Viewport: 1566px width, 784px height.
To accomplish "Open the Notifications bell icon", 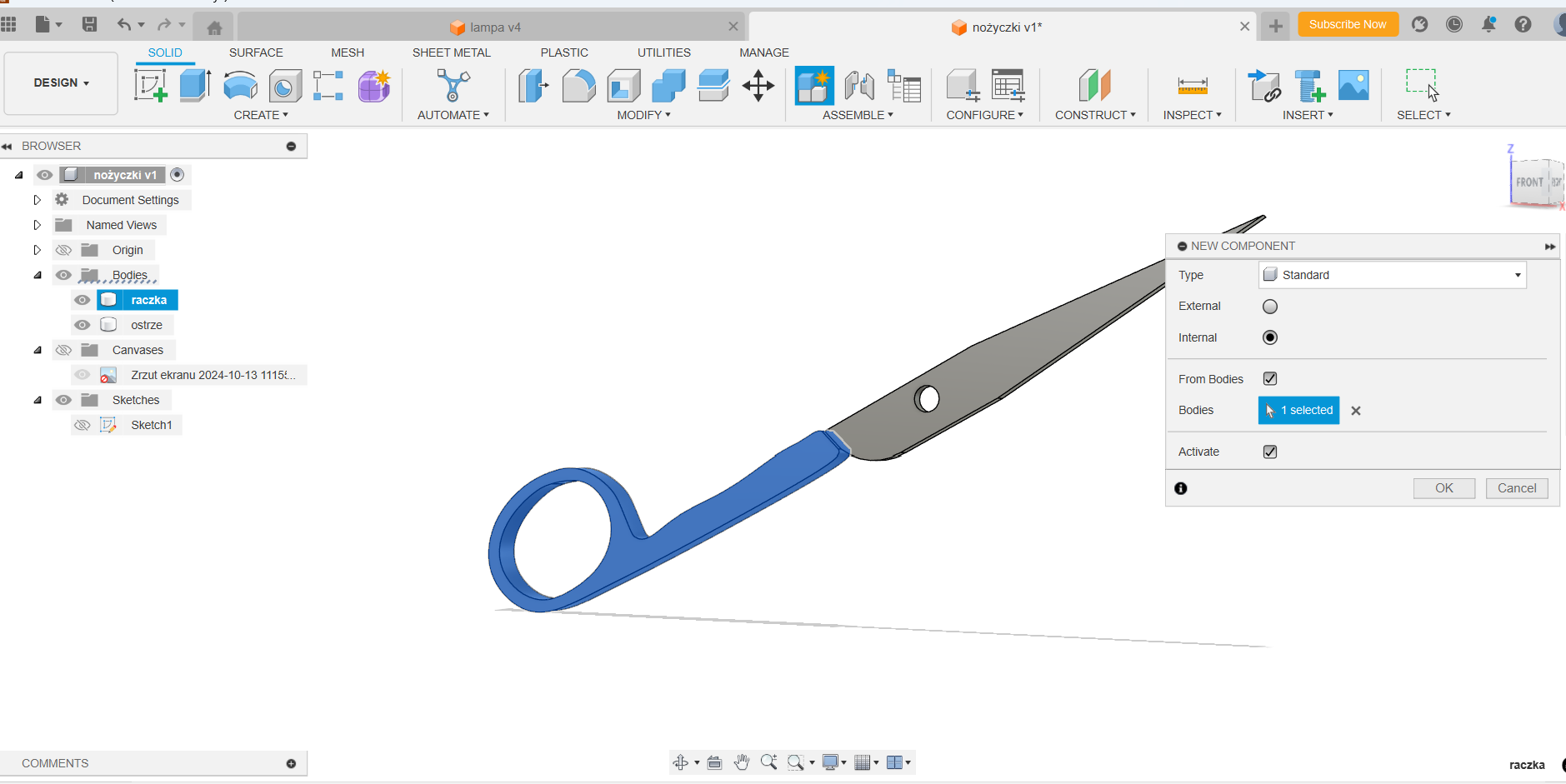I will pos(1488,24).
